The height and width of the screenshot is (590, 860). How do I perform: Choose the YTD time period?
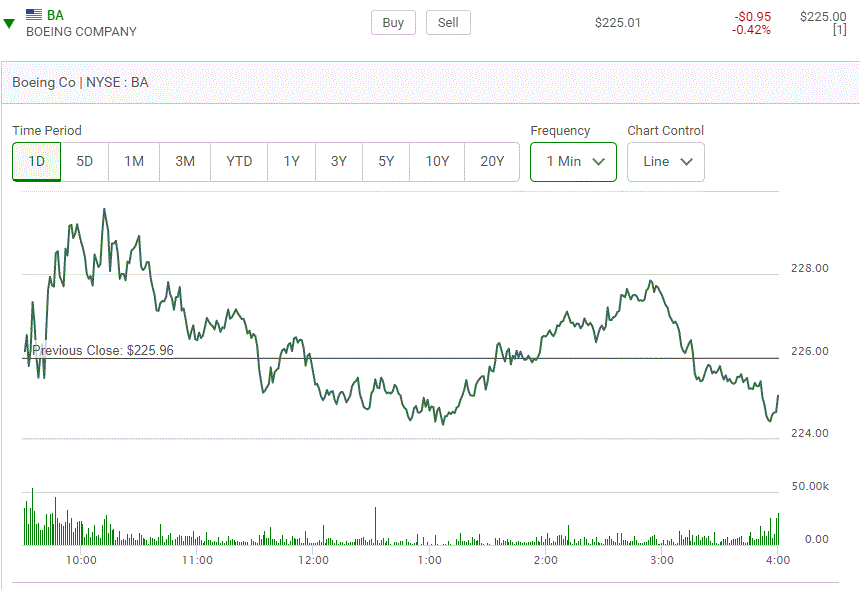coord(239,161)
